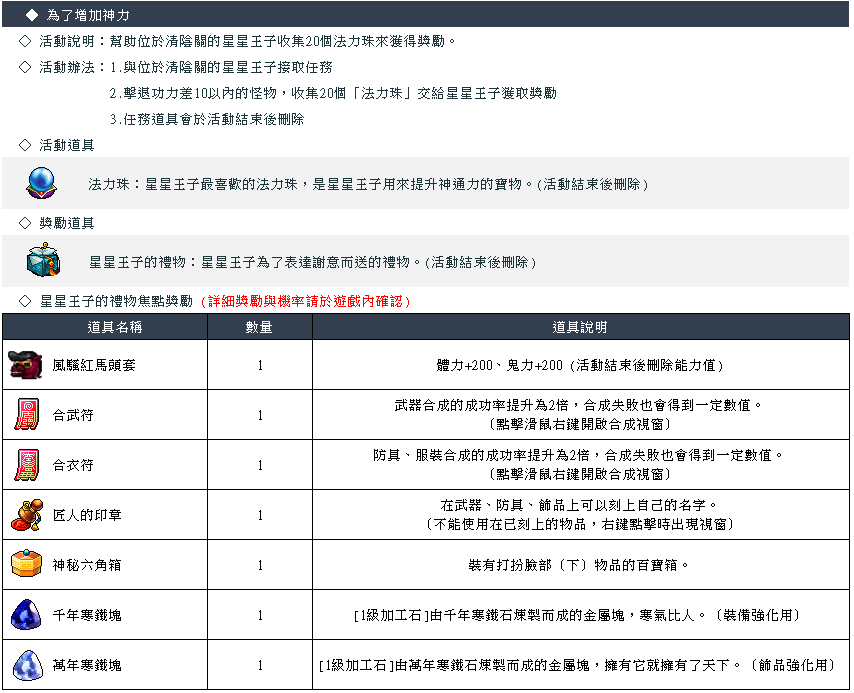This screenshot has width=854, height=693.
Task: Select the 風騷紅馬頭套 horse head icon
Action: point(25,365)
